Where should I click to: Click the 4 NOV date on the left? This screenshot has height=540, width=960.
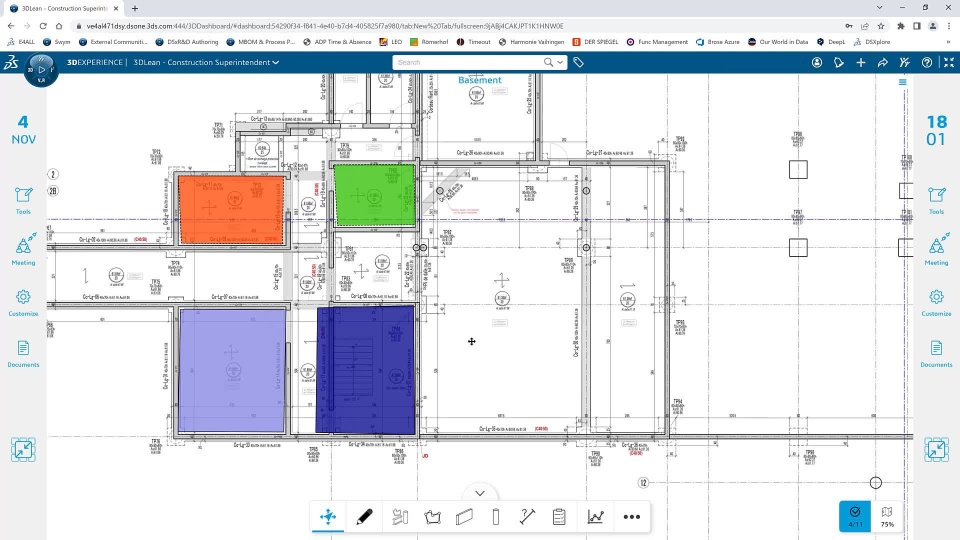coord(23,130)
